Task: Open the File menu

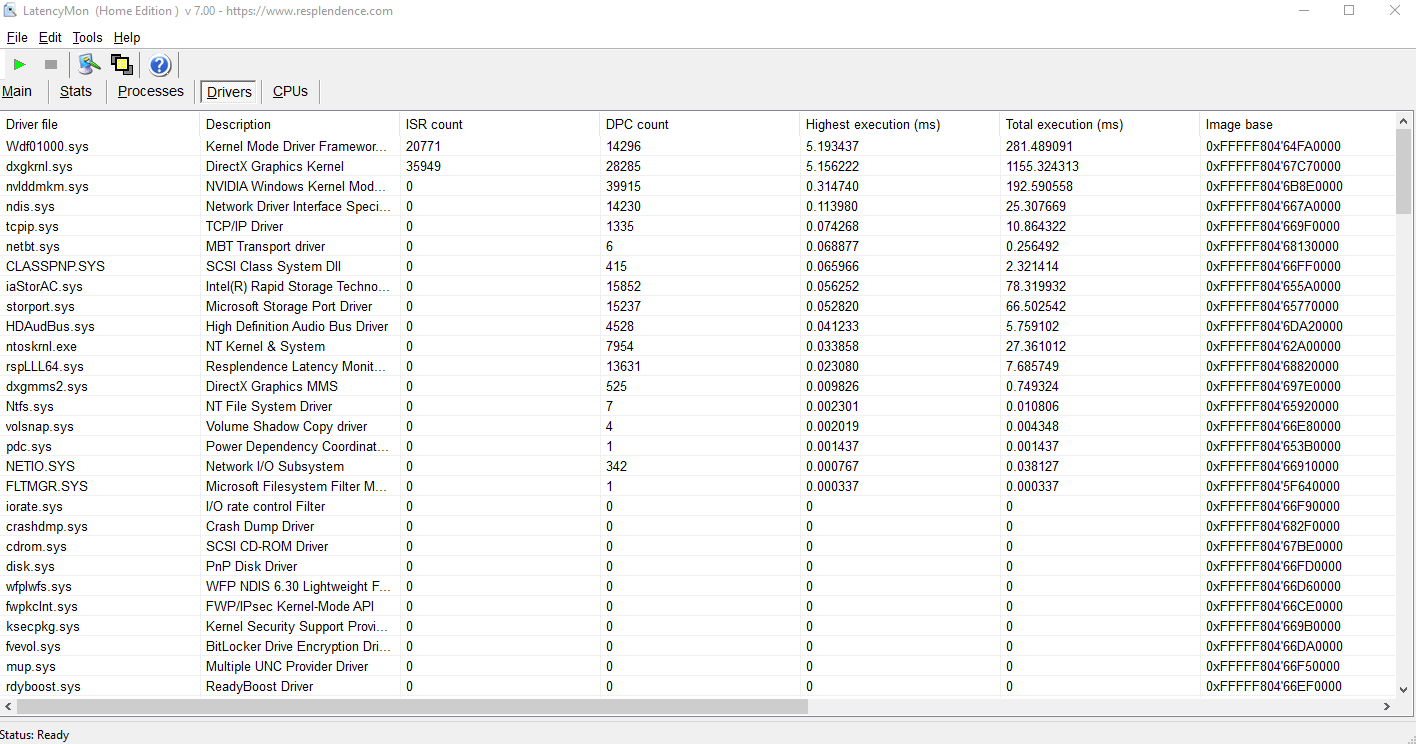Action: 17,37
